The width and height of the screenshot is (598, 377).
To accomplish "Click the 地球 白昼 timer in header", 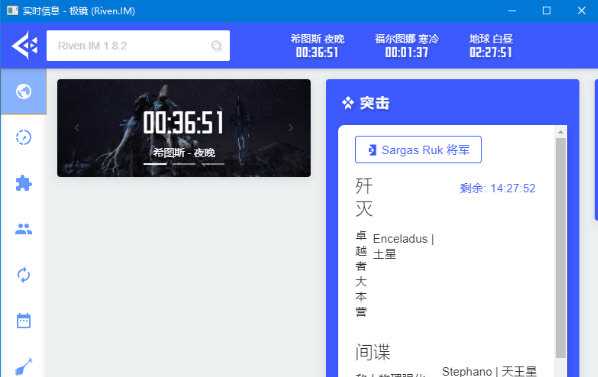I will click(x=491, y=46).
